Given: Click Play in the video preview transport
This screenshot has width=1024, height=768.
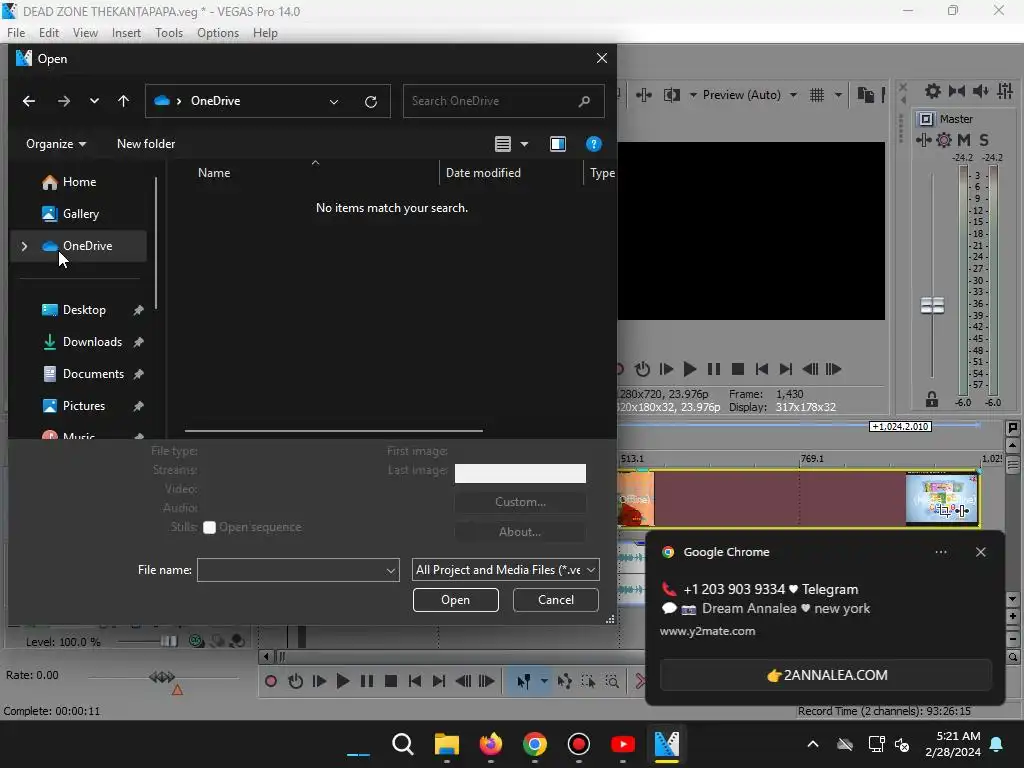Looking at the screenshot, I should click(689, 370).
